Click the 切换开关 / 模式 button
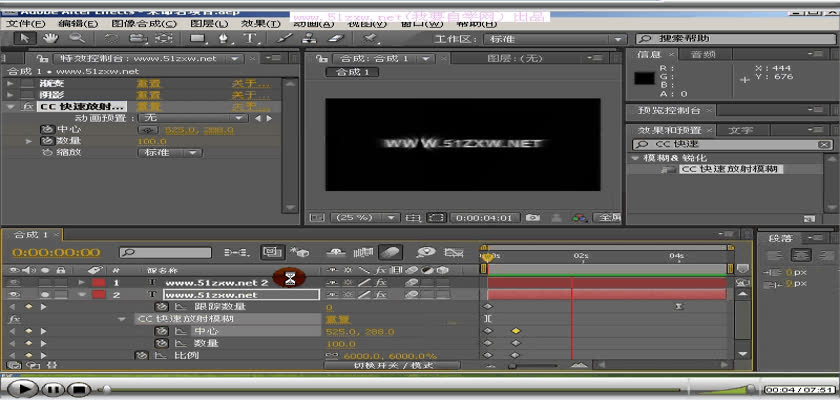 point(392,365)
